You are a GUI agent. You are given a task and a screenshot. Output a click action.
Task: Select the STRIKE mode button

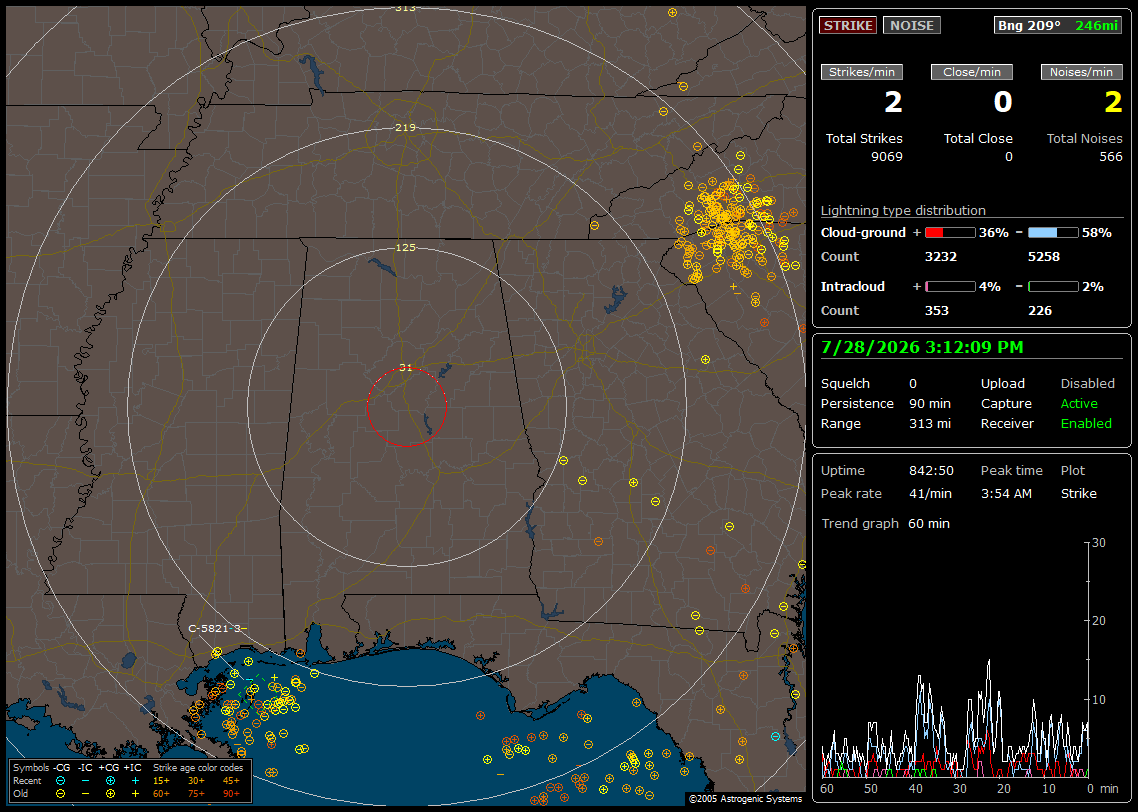pos(848,25)
